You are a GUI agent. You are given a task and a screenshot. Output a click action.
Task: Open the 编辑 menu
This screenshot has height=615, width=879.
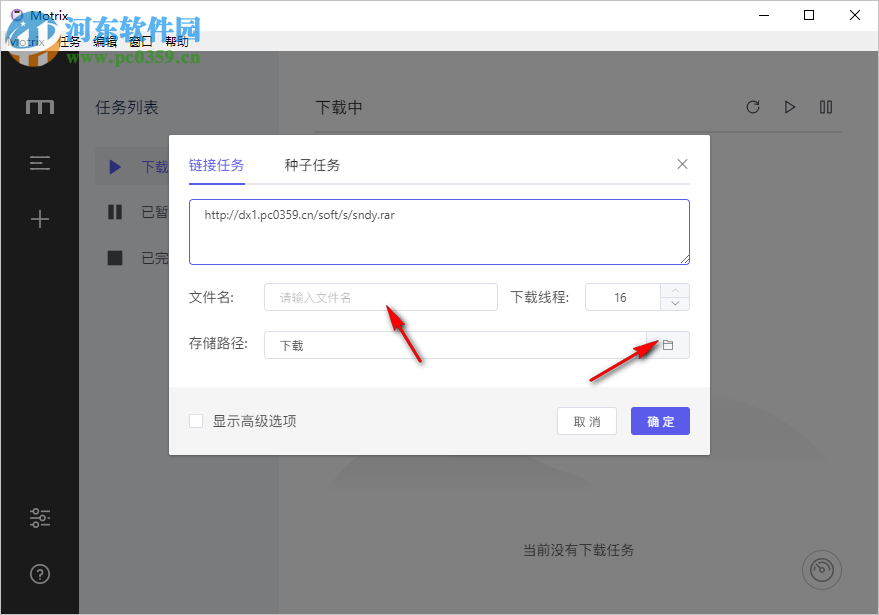coord(105,41)
